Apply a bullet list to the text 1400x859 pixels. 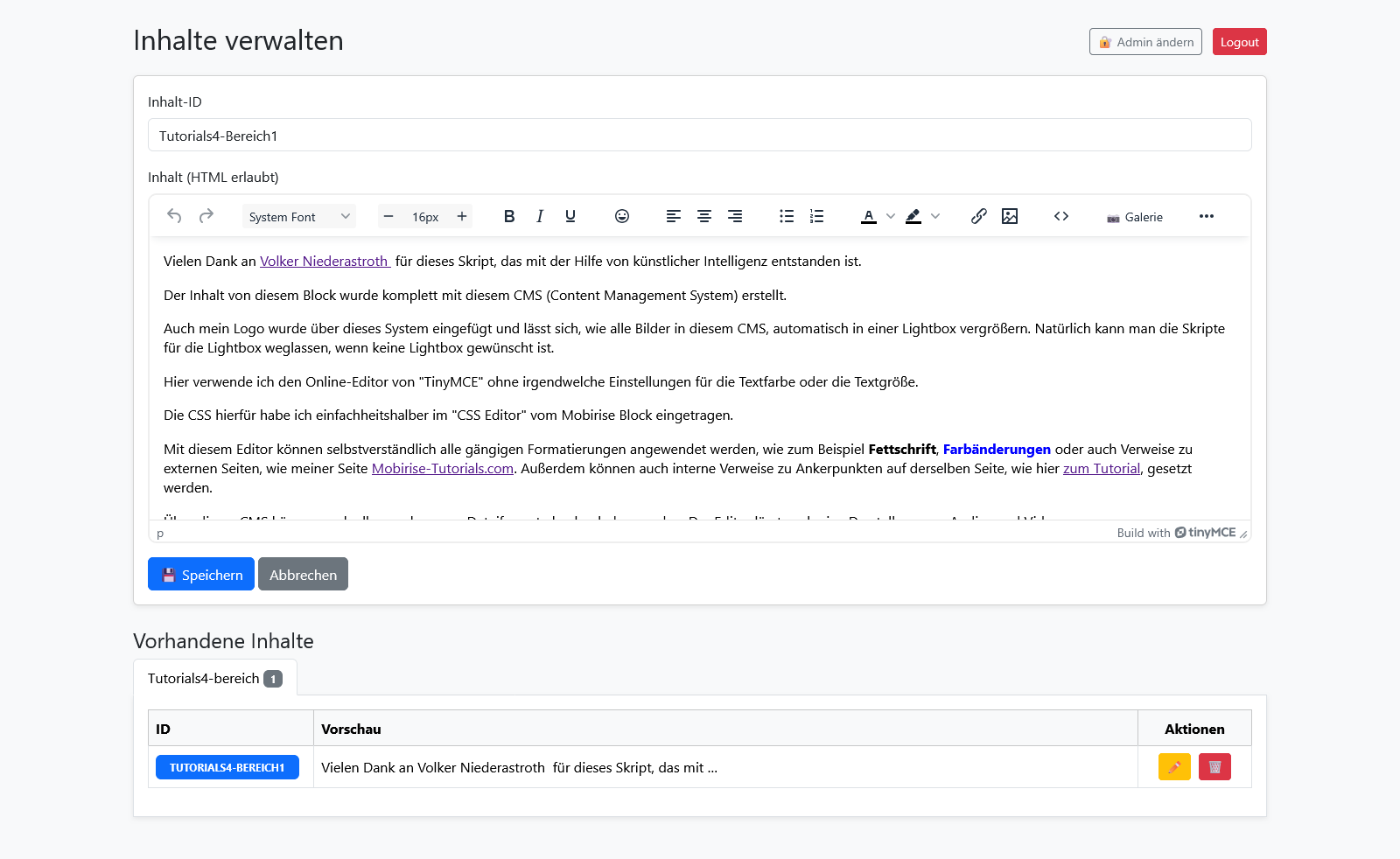point(787,216)
